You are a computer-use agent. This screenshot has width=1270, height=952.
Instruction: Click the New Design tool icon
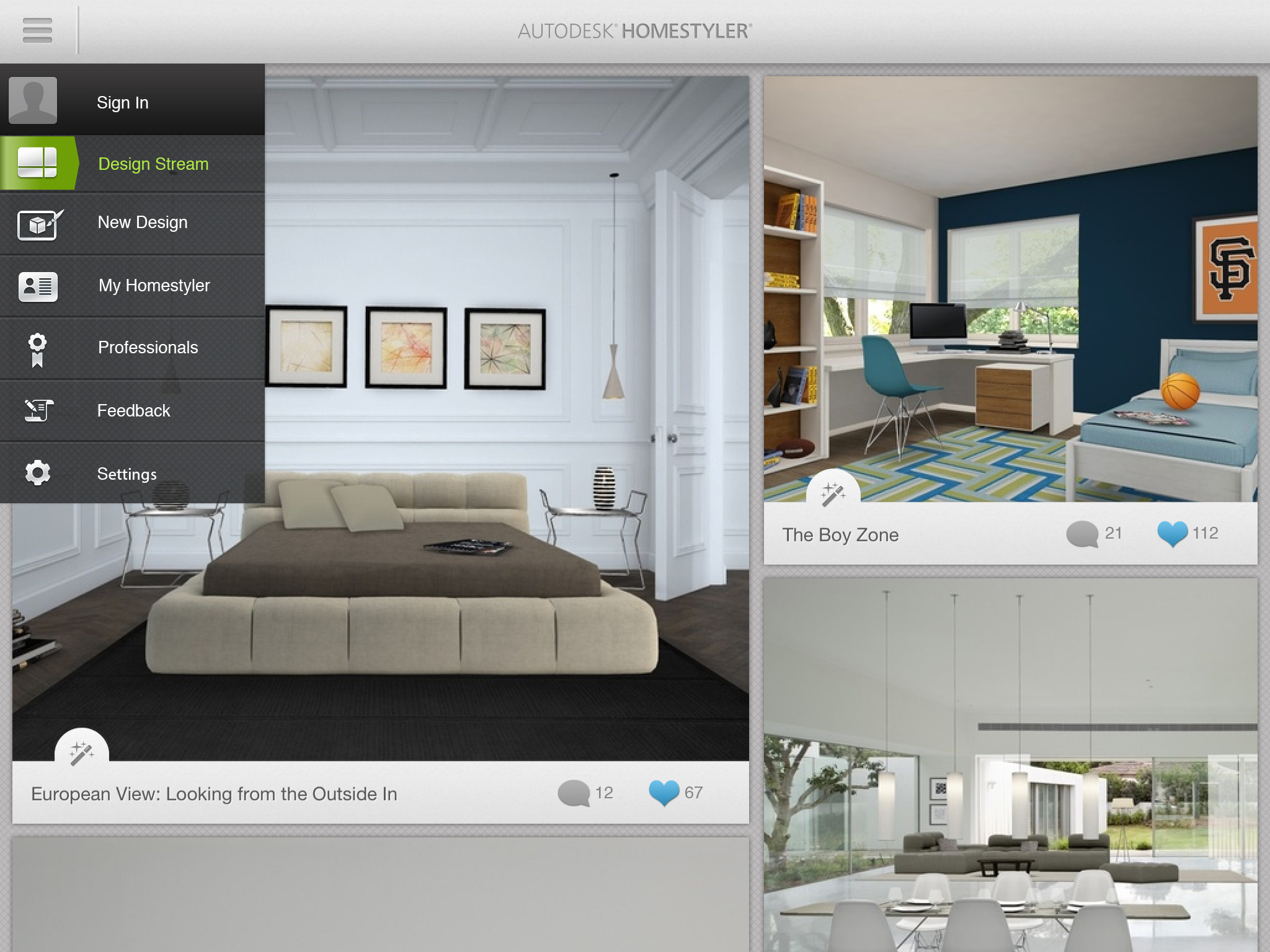tap(38, 222)
